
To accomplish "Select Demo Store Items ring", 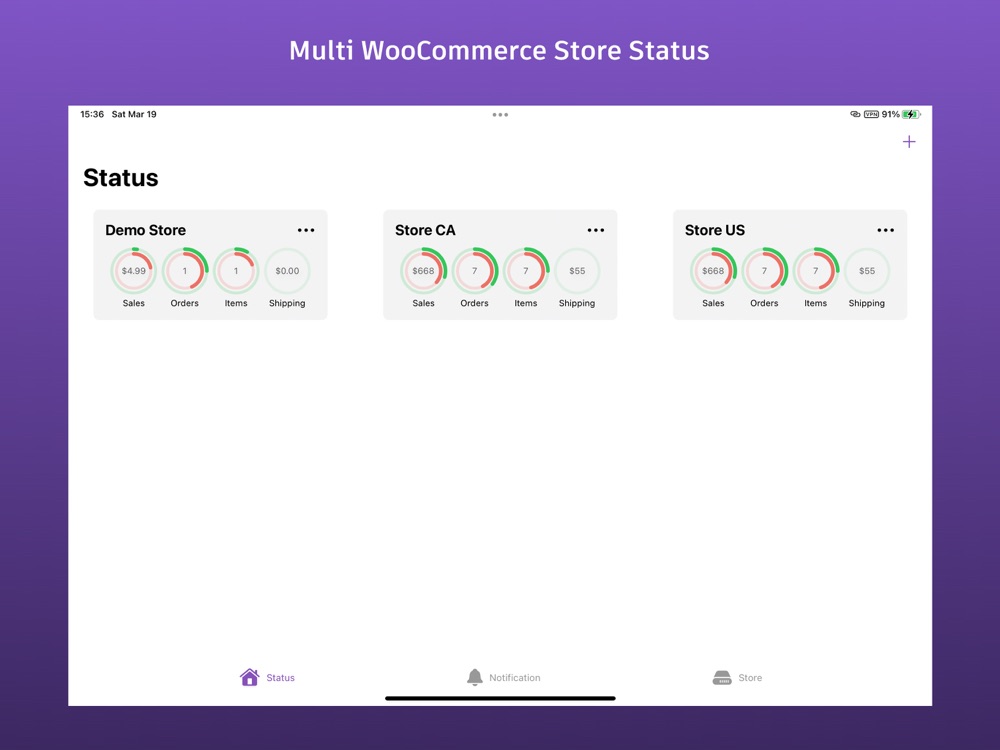I will click(x=236, y=270).
